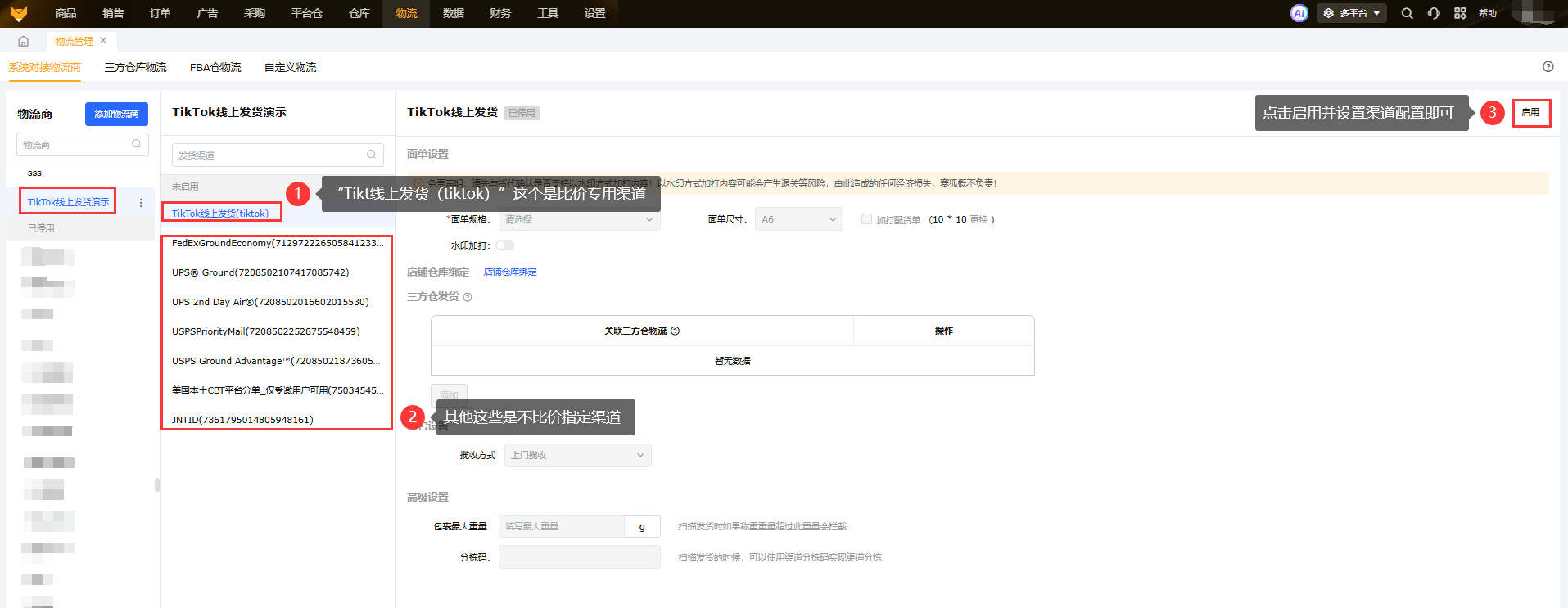1568x608 pixels.
Task: Click help question mark icon below top bar
Action: [x=1548, y=67]
